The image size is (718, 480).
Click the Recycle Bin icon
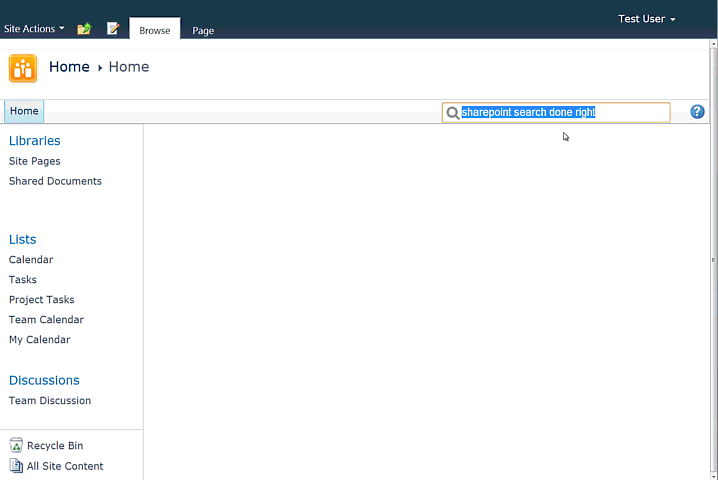pos(16,445)
